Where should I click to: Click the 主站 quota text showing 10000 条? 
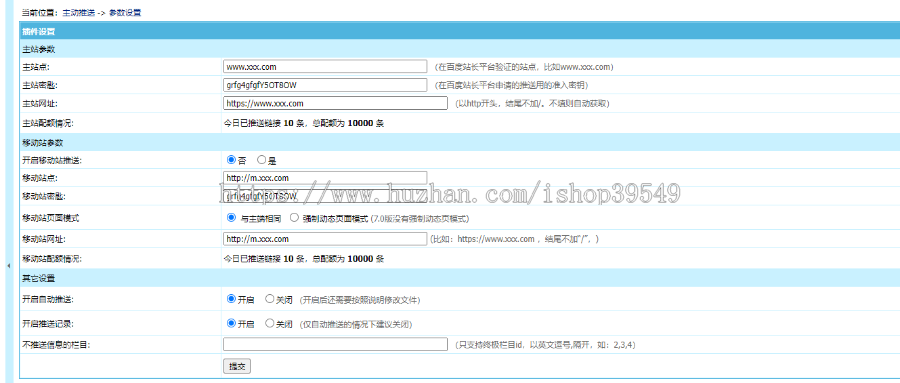pyautogui.click(x=304, y=123)
